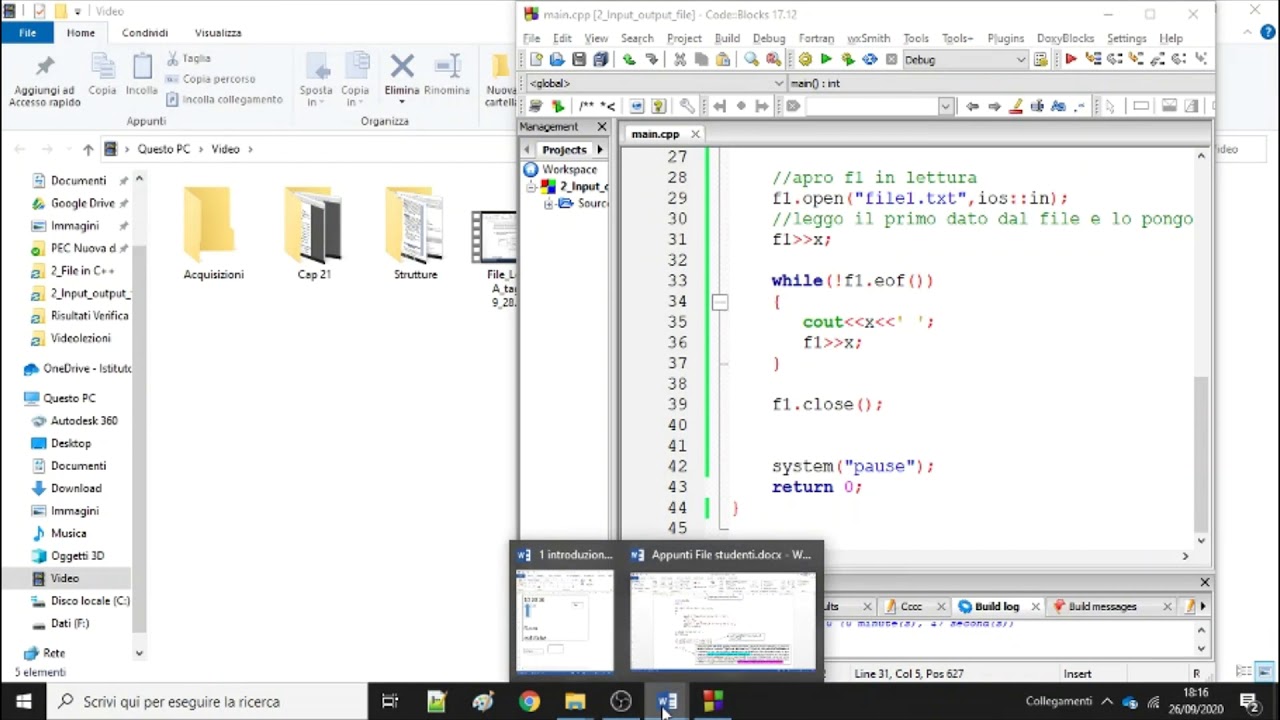Expand the Copia in dropdown in Explorer
Image resolution: width=1280 pixels, height=720 pixels.
click(x=356, y=78)
